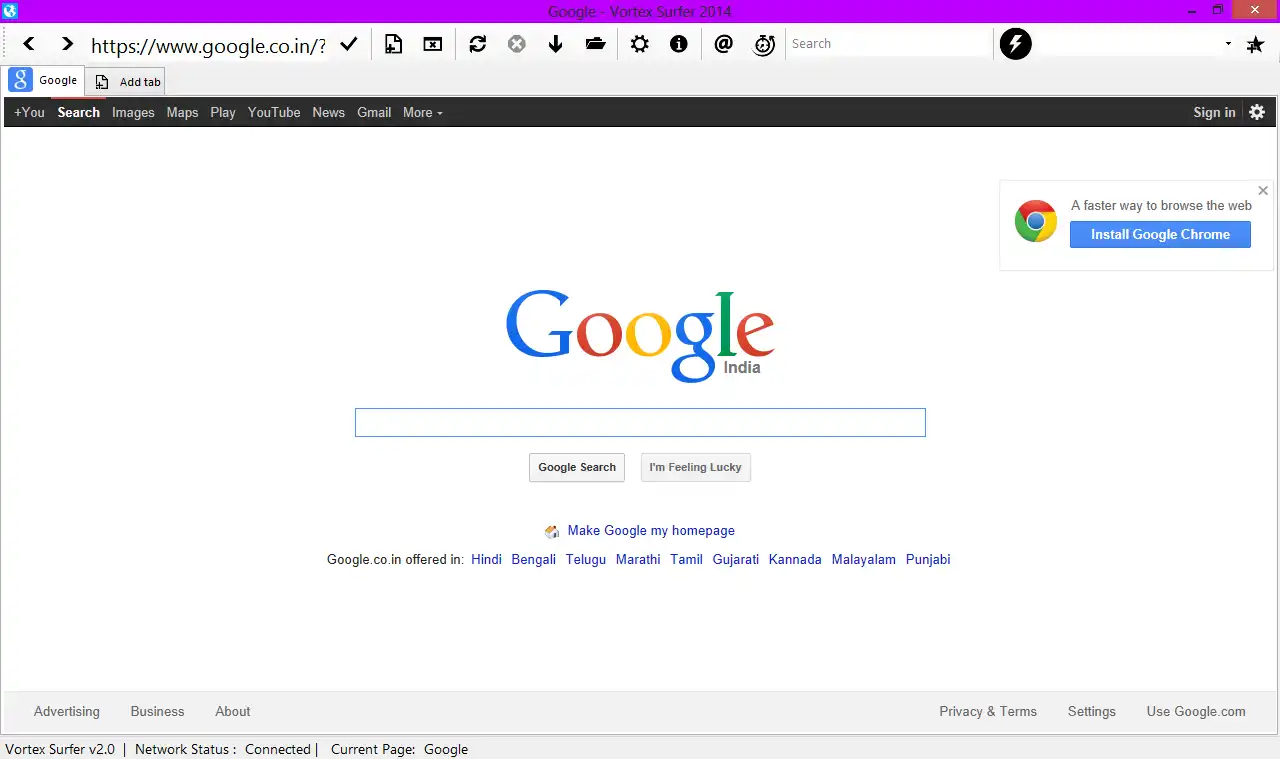Screen dimensions: 1280x759
Task: Click the Make Google my homepage link
Action: [x=651, y=531]
